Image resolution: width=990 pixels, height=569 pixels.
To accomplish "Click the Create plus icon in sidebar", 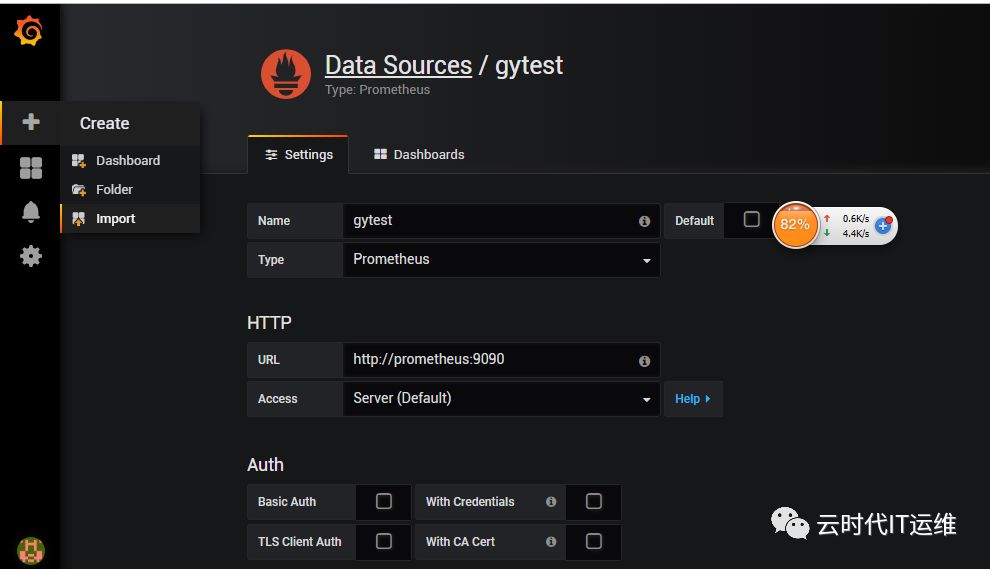I will click(31, 122).
